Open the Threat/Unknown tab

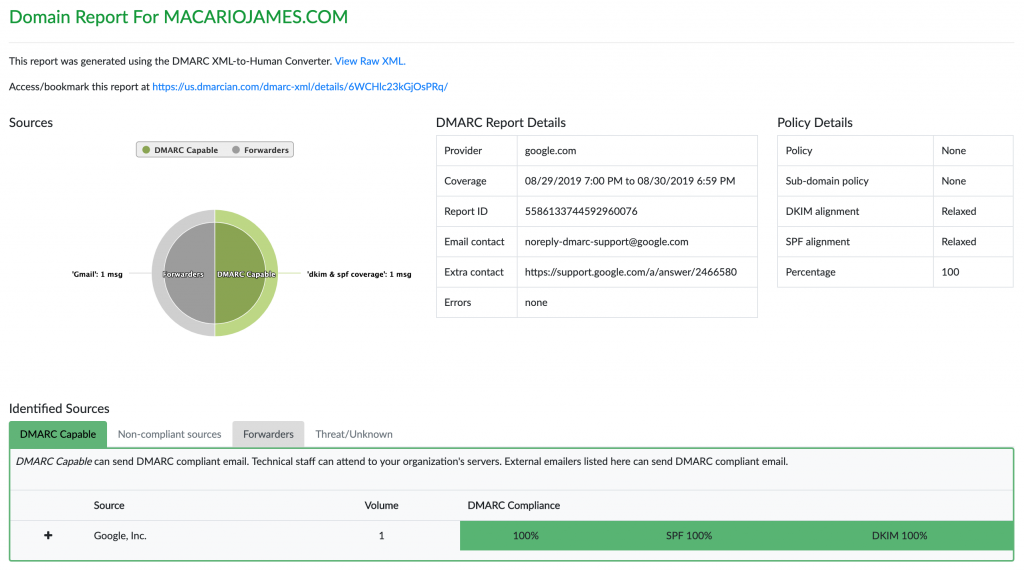pos(354,434)
